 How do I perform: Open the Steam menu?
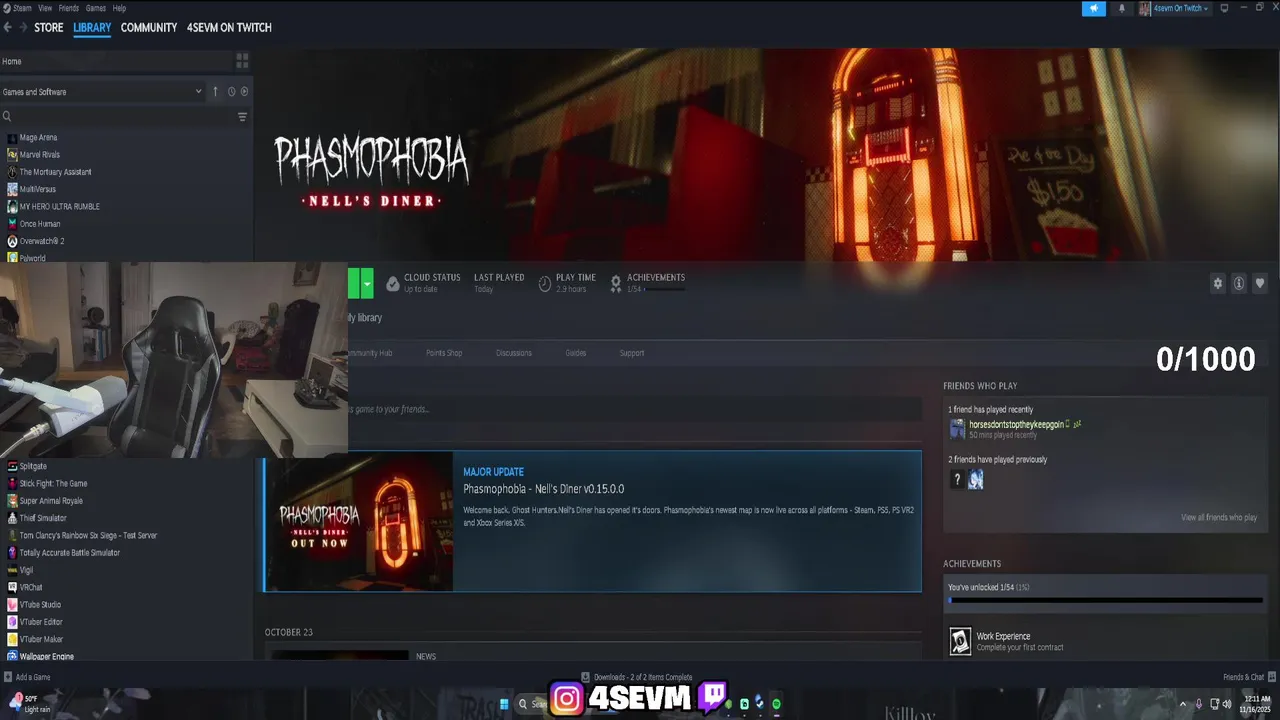pos(18,8)
